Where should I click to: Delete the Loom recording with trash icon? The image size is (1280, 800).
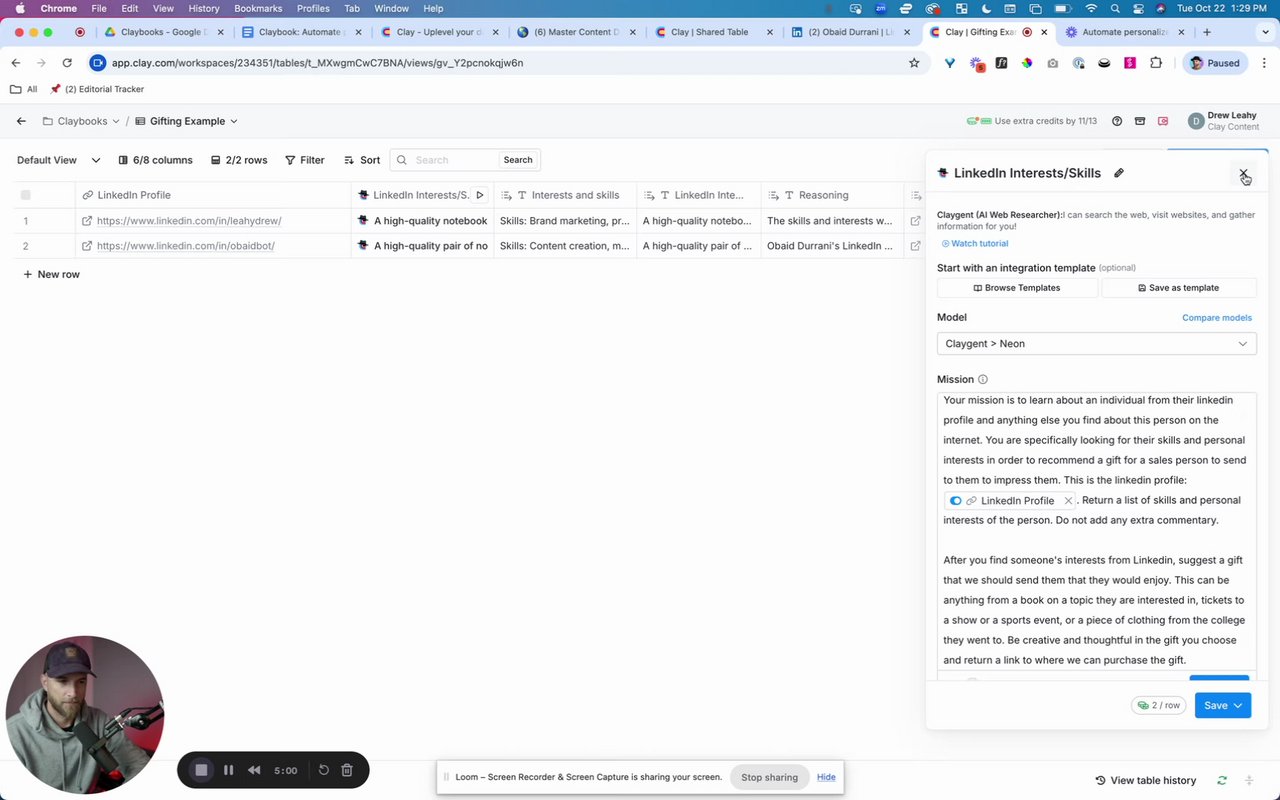347,770
